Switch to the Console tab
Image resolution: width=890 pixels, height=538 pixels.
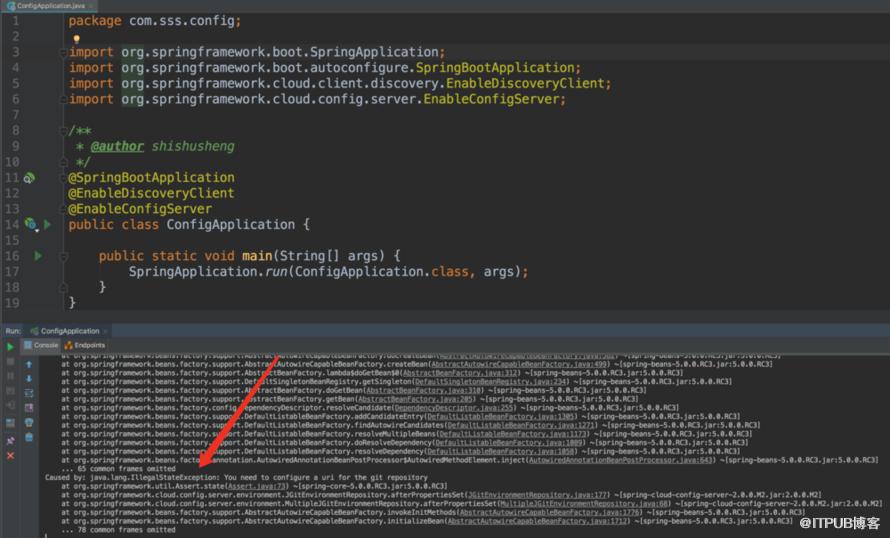pyautogui.click(x=41, y=345)
